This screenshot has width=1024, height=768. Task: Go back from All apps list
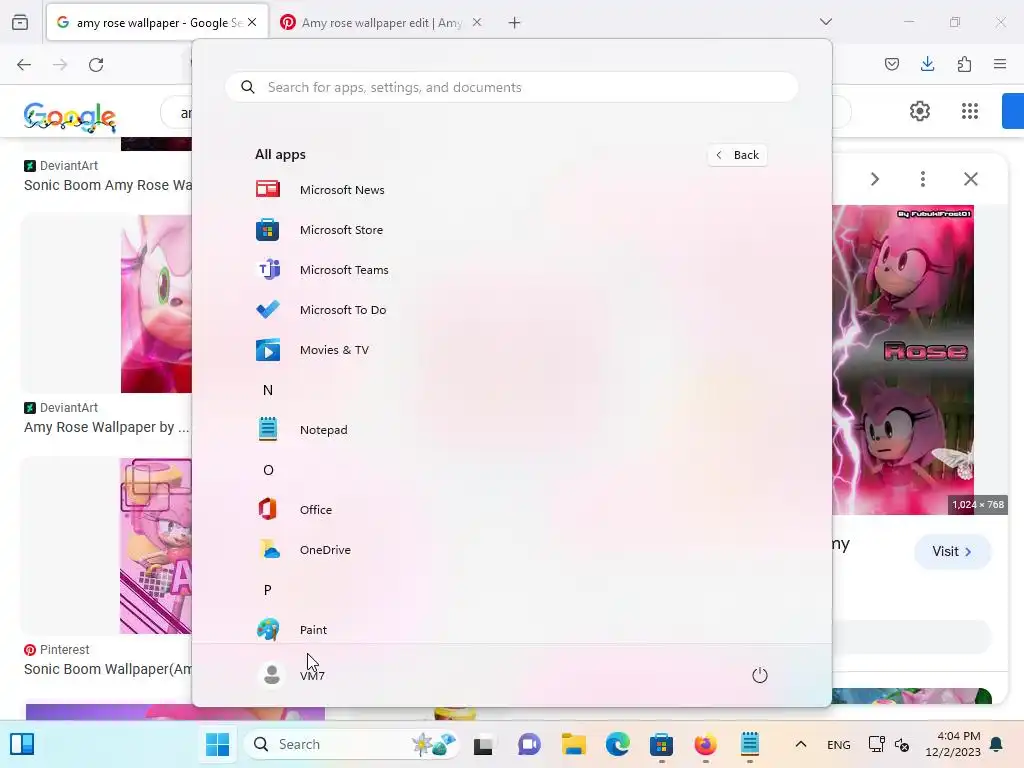pyautogui.click(x=737, y=155)
